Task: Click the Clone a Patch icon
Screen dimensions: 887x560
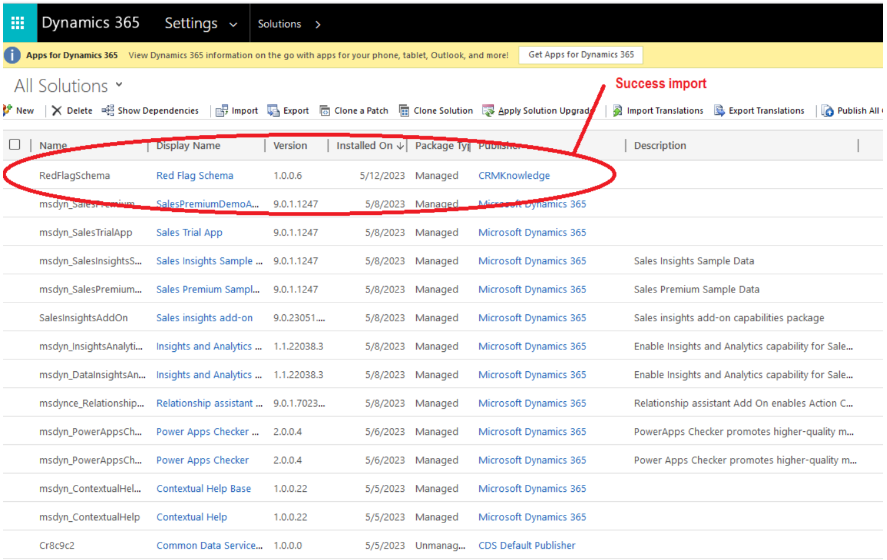Action: click(325, 111)
